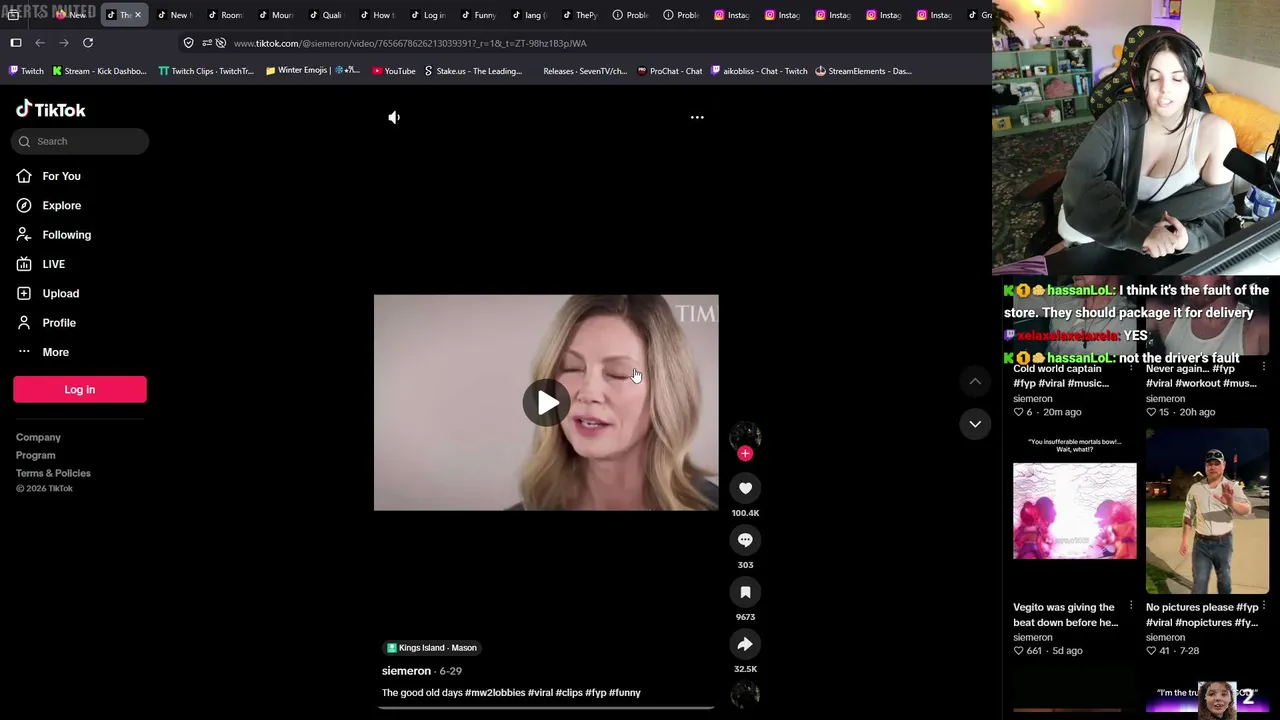Skip to the next video with down chevron
This screenshot has width=1280, height=720.
pos(975,424)
